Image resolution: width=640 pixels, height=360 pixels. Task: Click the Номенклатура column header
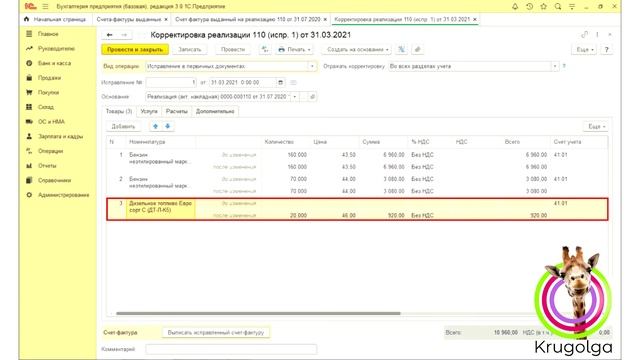point(147,142)
